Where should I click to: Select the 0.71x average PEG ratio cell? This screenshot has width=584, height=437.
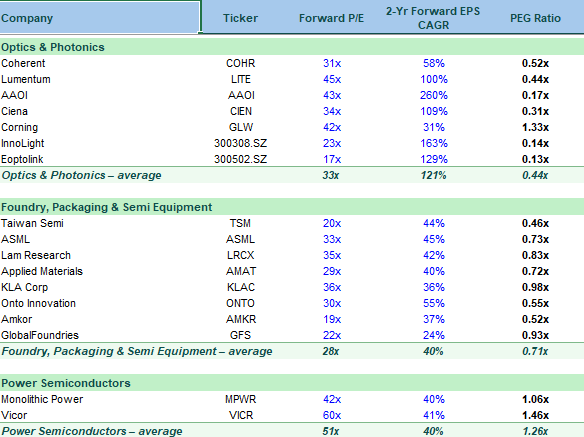(x=535, y=351)
